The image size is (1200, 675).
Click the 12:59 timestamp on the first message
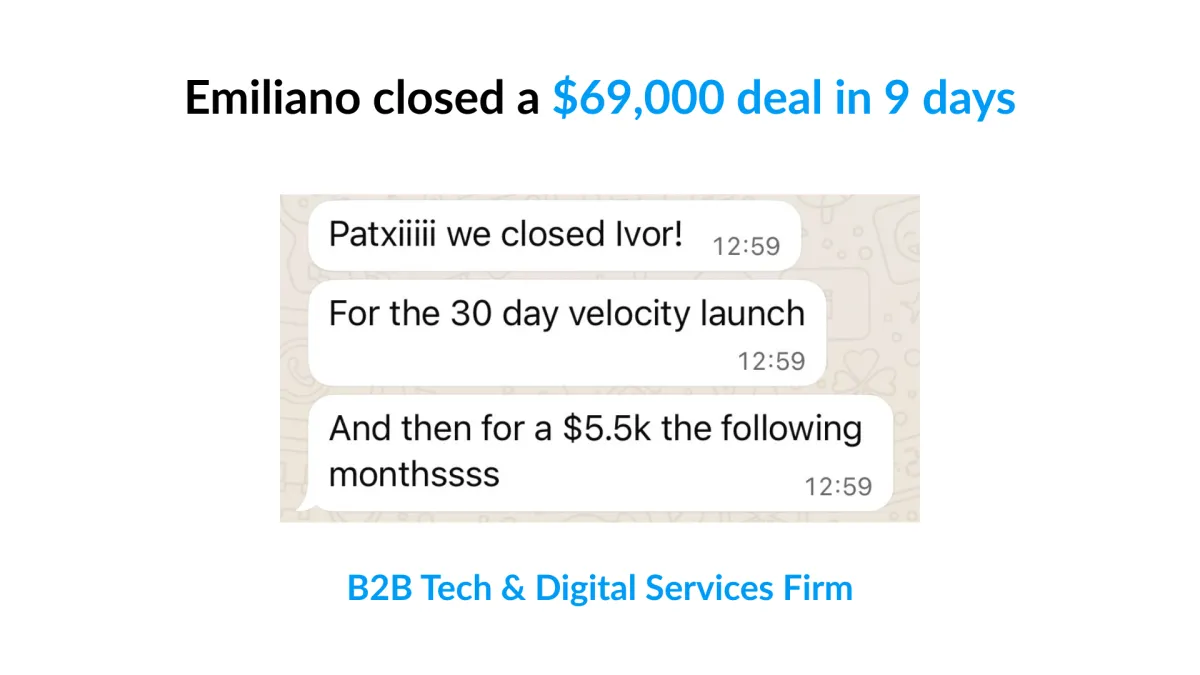tap(746, 246)
